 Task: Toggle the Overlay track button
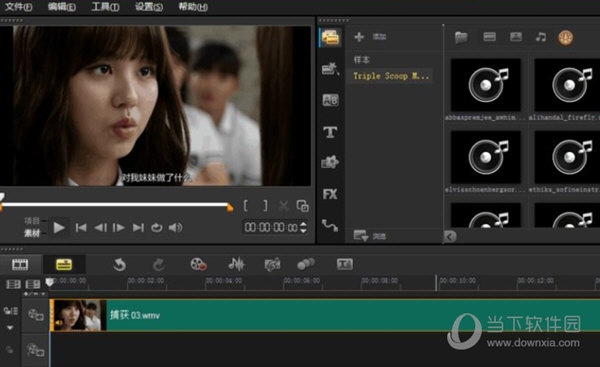tap(36, 349)
